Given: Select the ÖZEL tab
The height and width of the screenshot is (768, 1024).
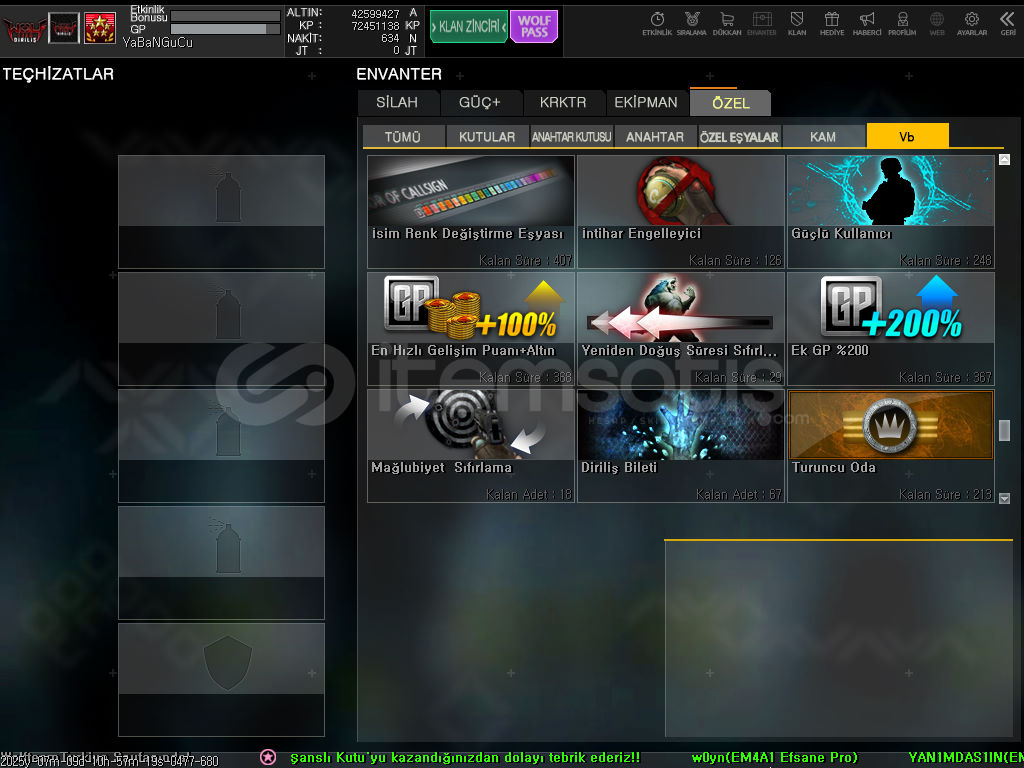Looking at the screenshot, I should [x=731, y=103].
